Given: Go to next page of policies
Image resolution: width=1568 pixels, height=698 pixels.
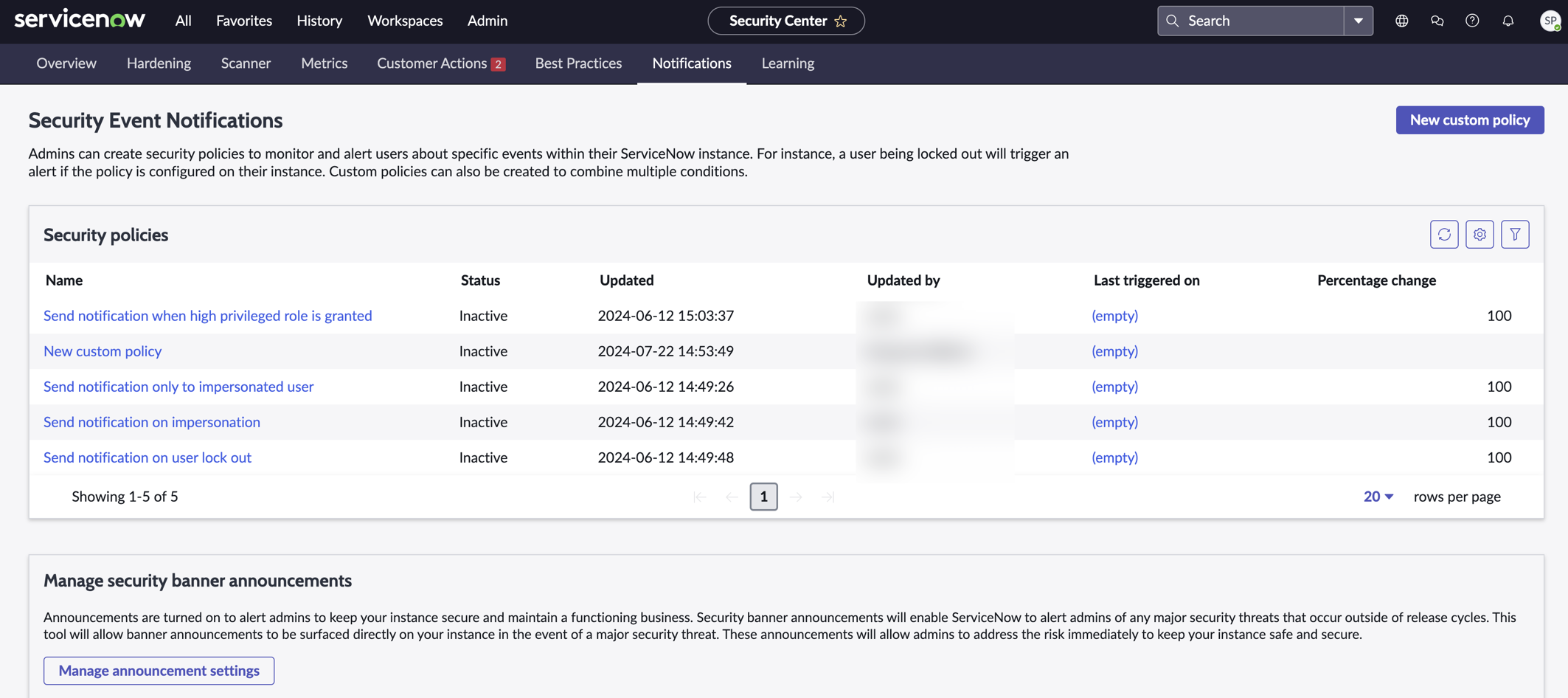Looking at the screenshot, I should (796, 497).
